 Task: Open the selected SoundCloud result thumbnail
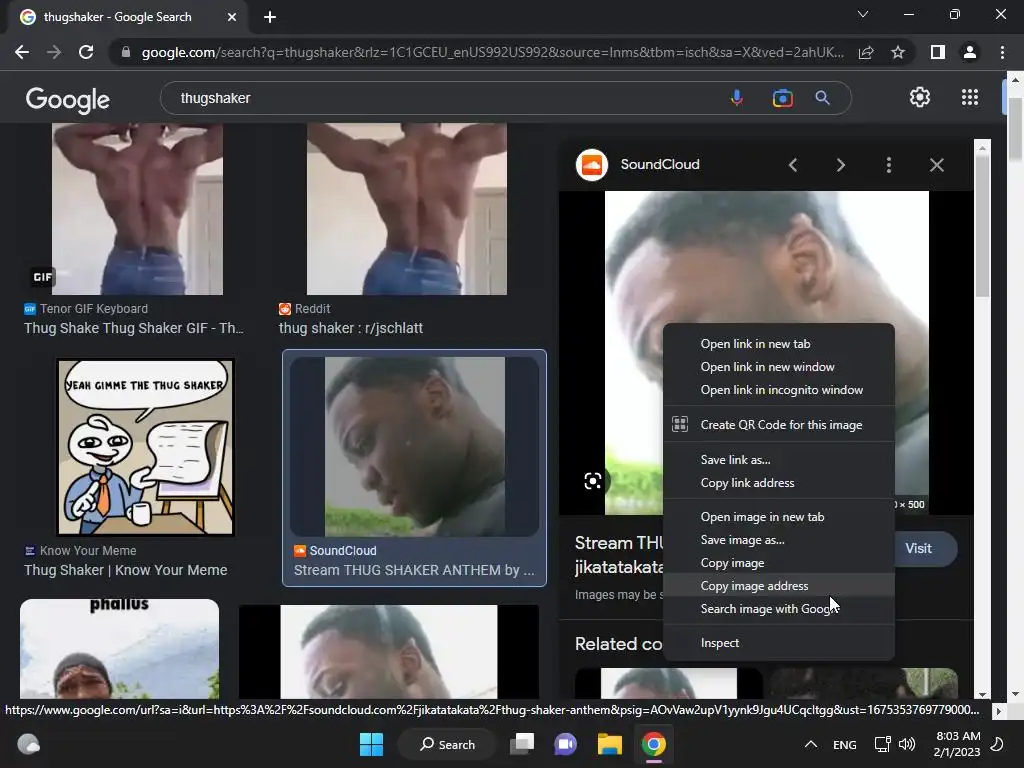click(415, 447)
